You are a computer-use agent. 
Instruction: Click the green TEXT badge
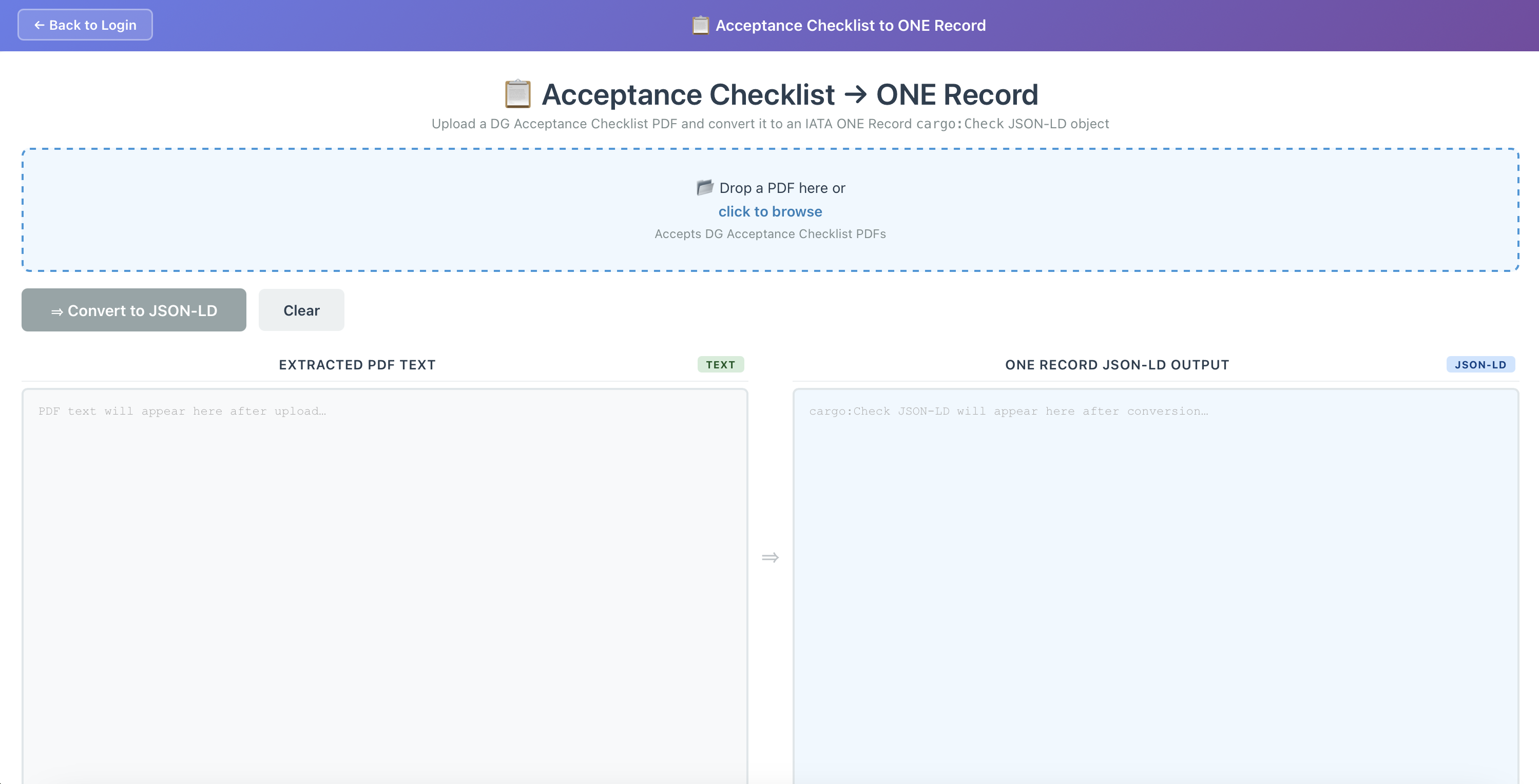(720, 365)
